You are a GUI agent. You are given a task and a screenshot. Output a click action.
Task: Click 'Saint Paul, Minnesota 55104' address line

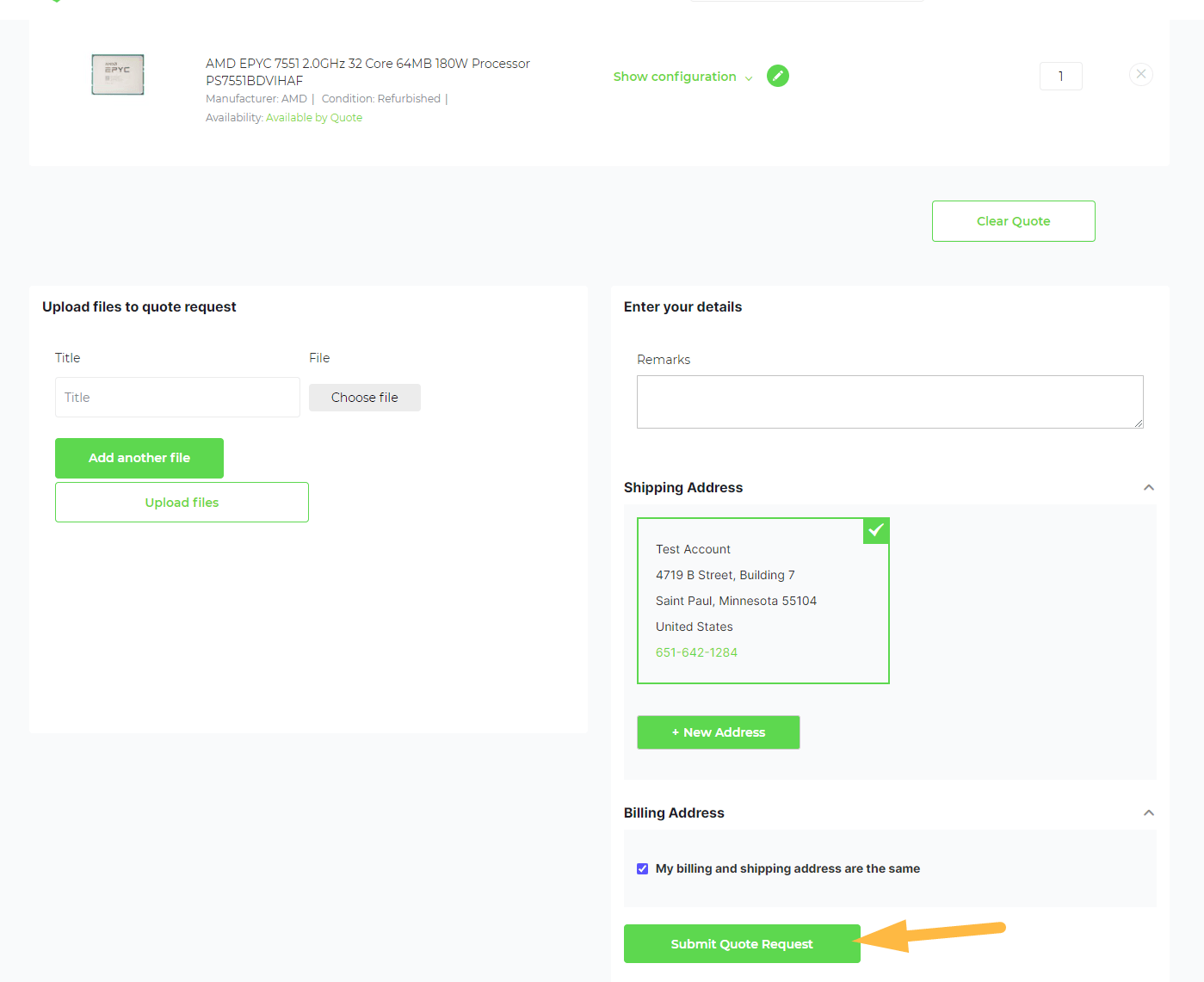(x=736, y=601)
